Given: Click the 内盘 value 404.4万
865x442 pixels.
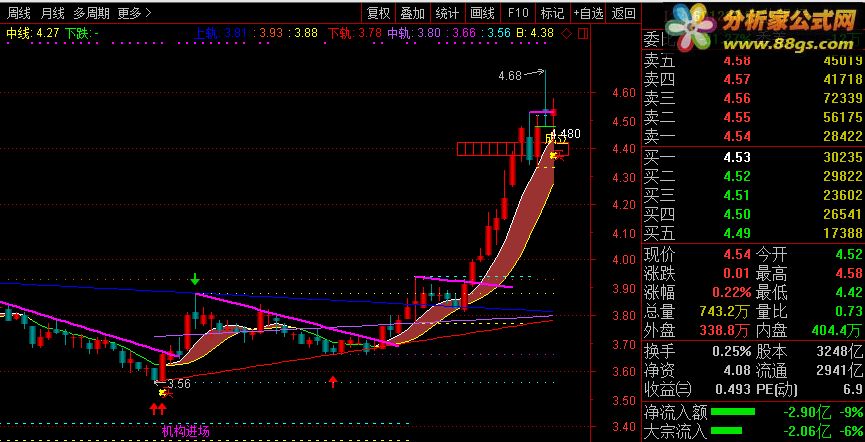Looking at the screenshot, I should (x=837, y=331).
